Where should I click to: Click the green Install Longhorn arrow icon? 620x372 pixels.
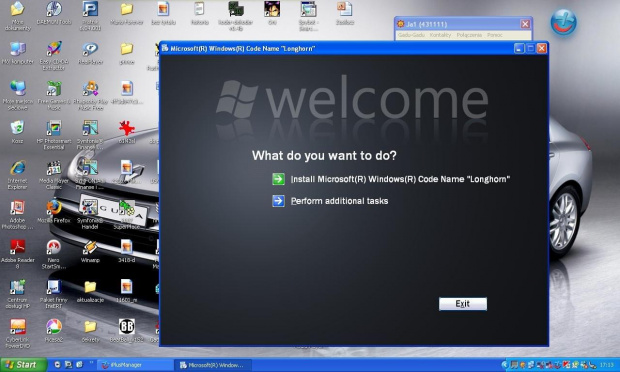[x=278, y=179]
